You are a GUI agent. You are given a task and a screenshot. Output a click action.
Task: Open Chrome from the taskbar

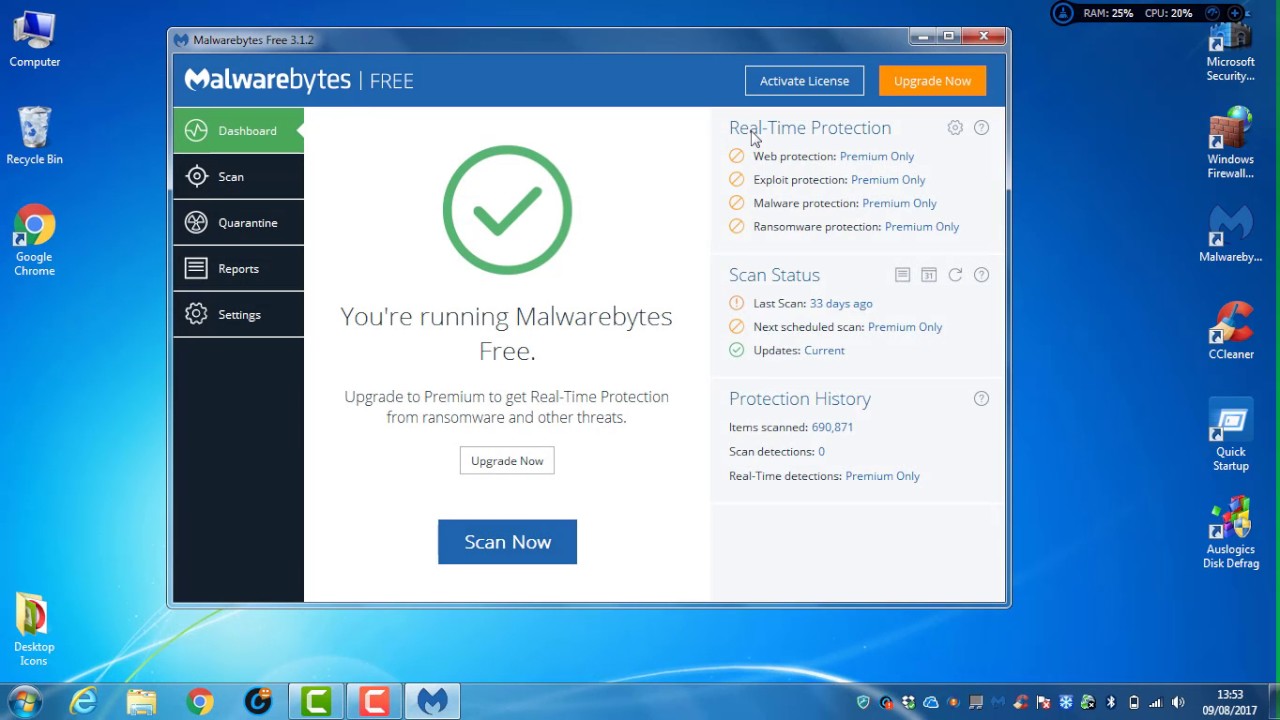(x=200, y=702)
